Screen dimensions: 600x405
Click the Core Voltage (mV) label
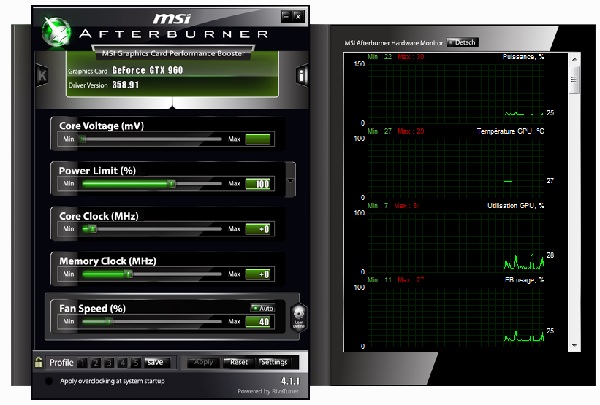(x=101, y=126)
